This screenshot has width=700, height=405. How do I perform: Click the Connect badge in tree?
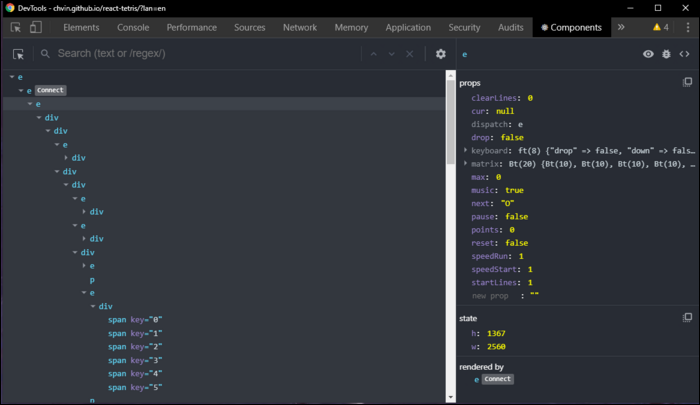click(50, 90)
